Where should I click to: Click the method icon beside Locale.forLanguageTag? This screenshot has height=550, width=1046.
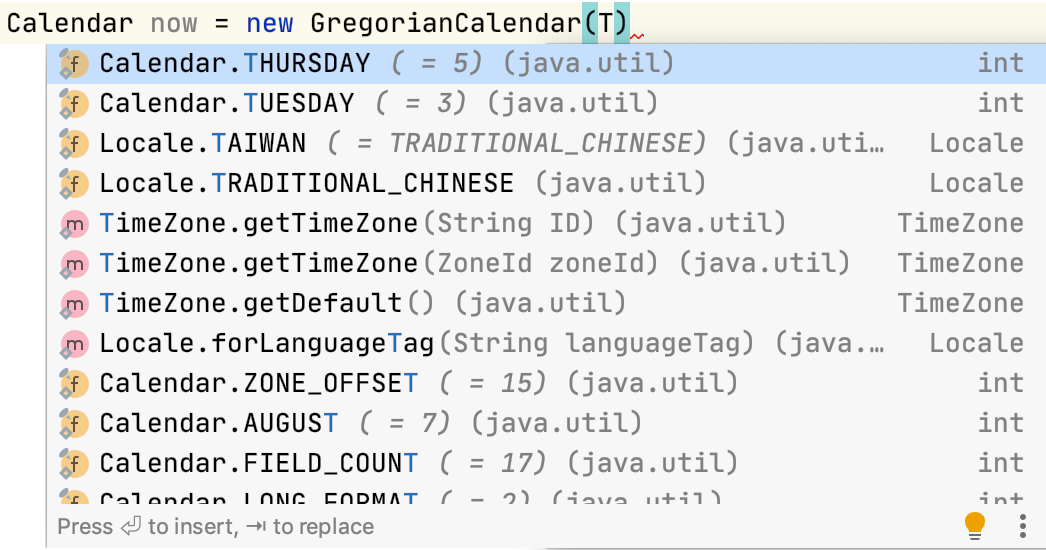pyautogui.click(x=74, y=344)
